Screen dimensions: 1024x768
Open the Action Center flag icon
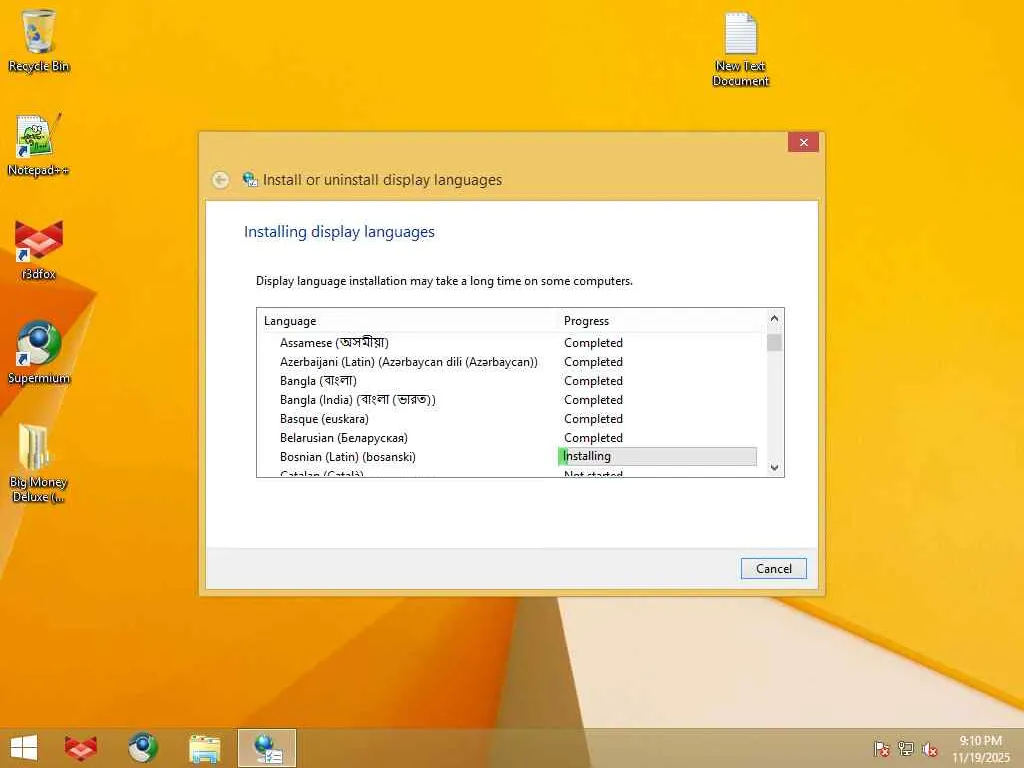click(881, 748)
